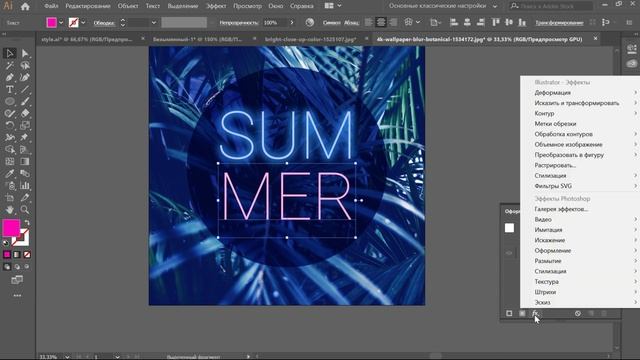Select the Puppet Warp pin tool
640x360 pixels.
tap(25, 137)
